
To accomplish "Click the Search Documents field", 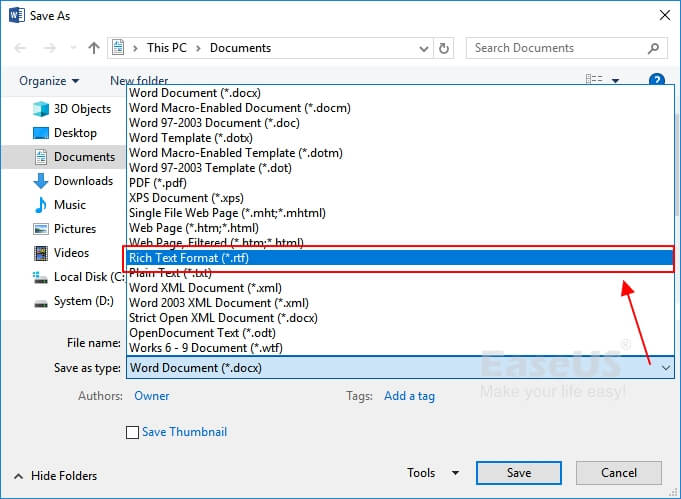I will point(553,48).
